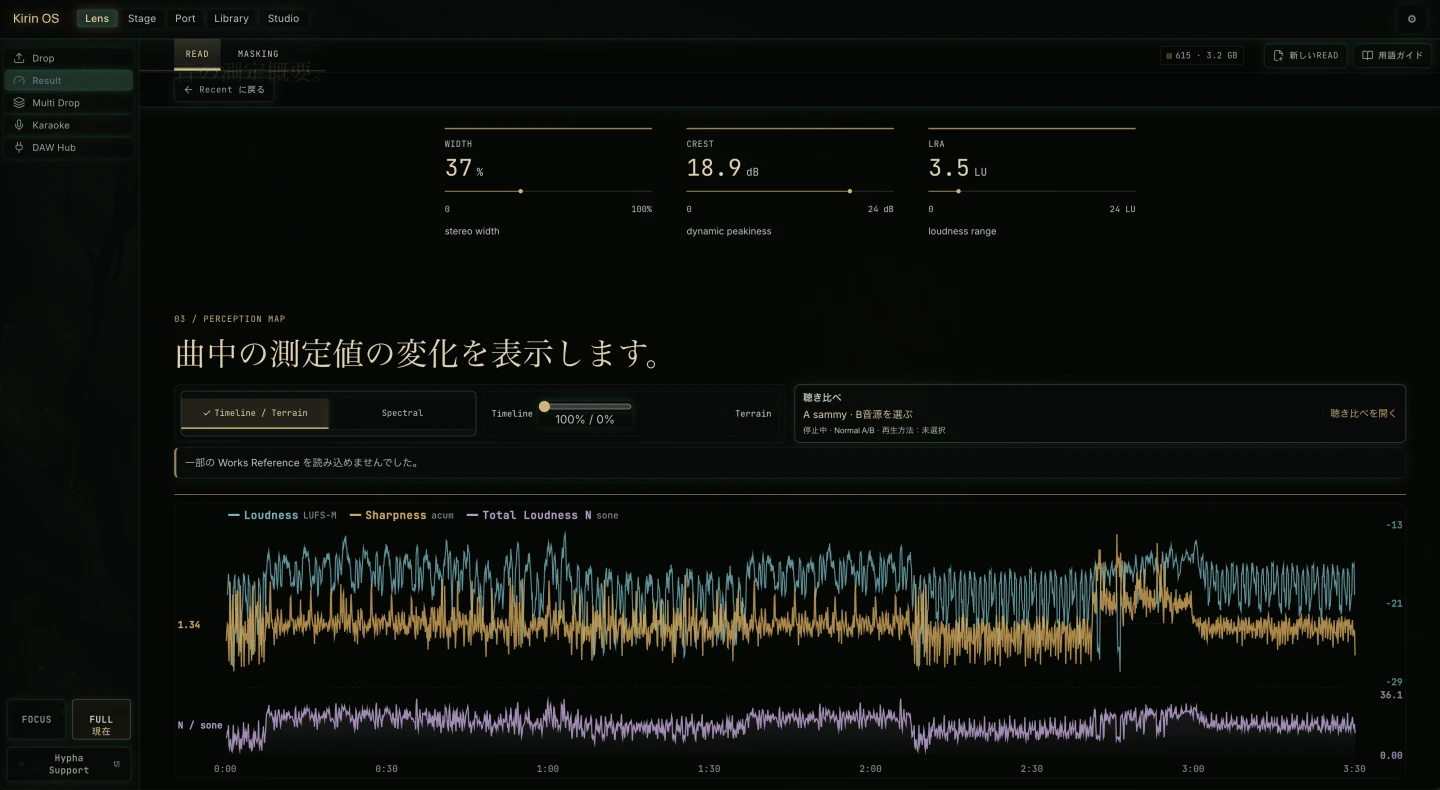This screenshot has height=790, width=1440.
Task: Open settings with the gear icon
Action: 1412,19
